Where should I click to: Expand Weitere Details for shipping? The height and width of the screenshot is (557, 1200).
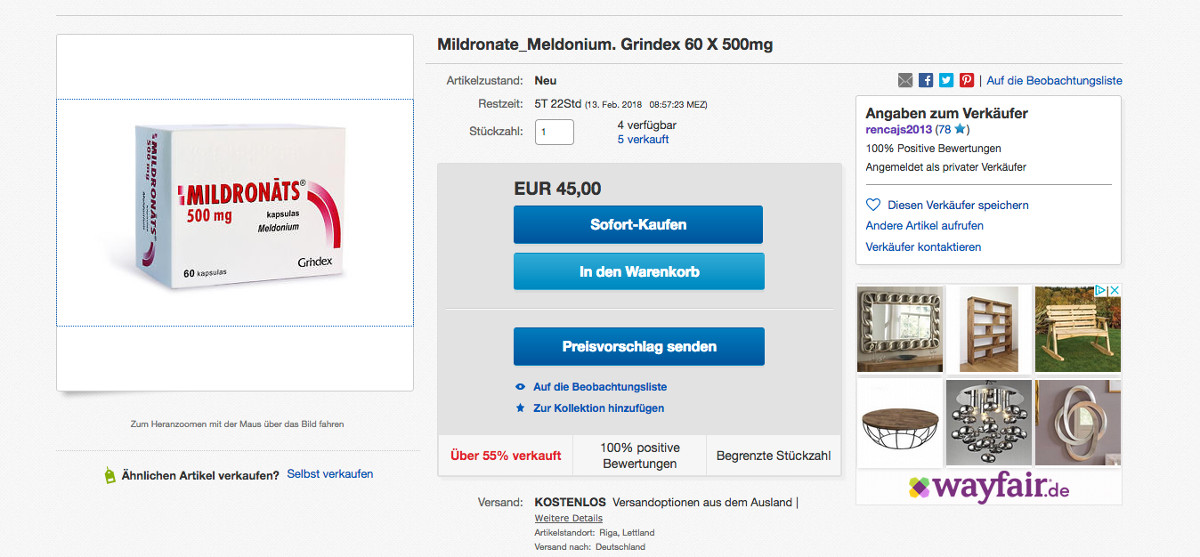568,518
